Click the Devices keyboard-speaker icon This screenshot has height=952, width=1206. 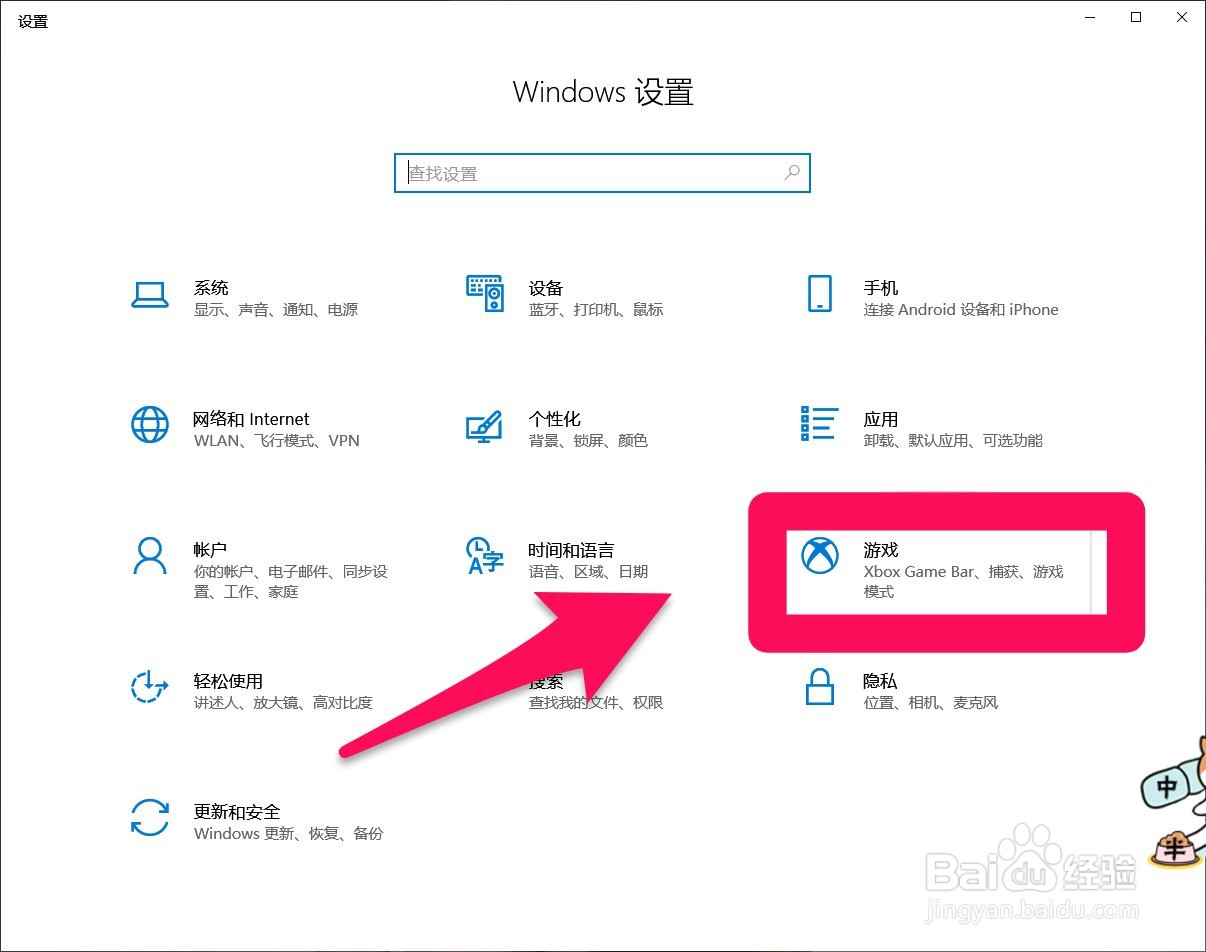485,294
